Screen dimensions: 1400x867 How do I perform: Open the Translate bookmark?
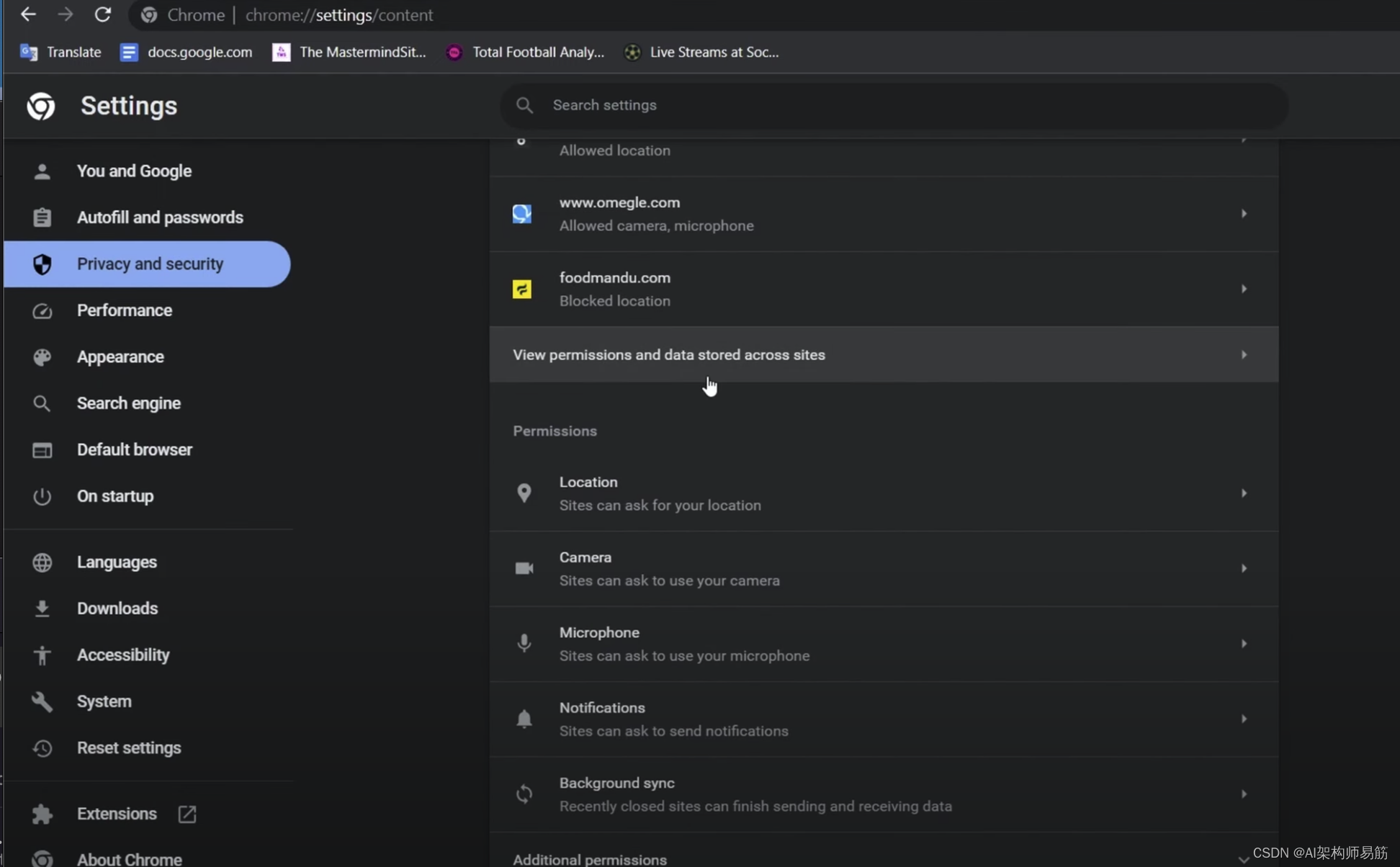(x=61, y=52)
